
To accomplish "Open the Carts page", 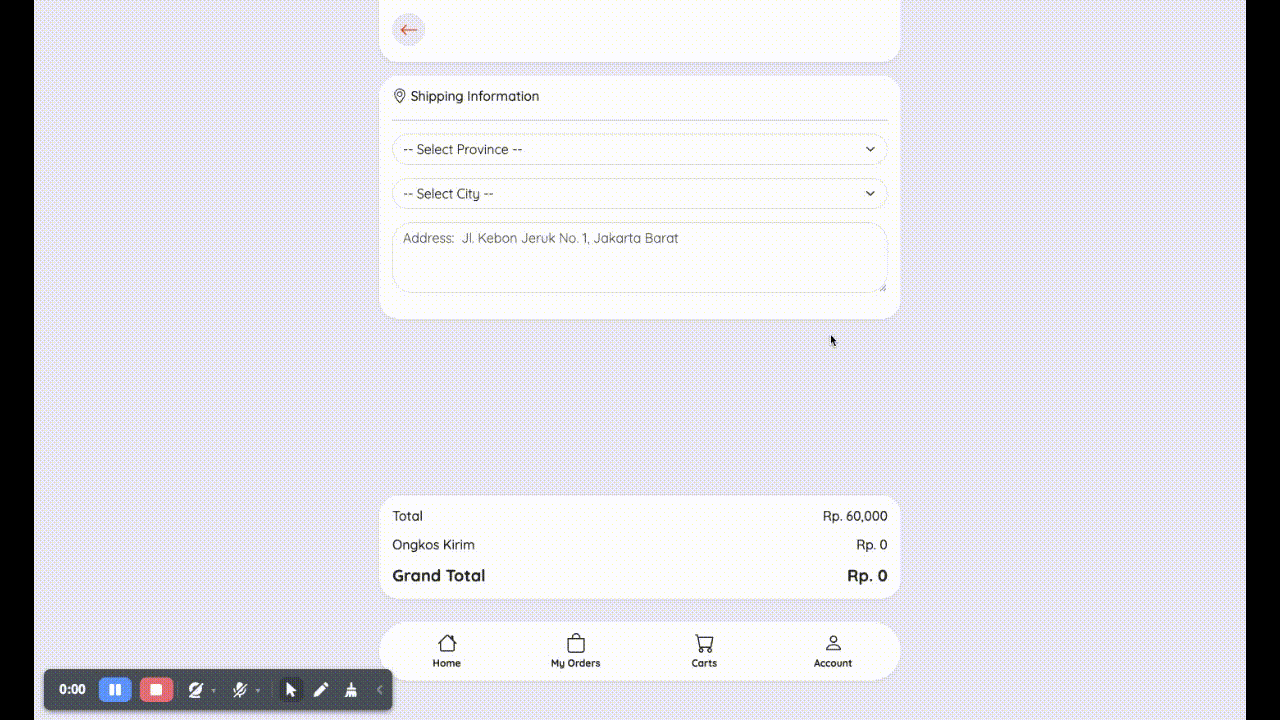I will pyautogui.click(x=704, y=651).
